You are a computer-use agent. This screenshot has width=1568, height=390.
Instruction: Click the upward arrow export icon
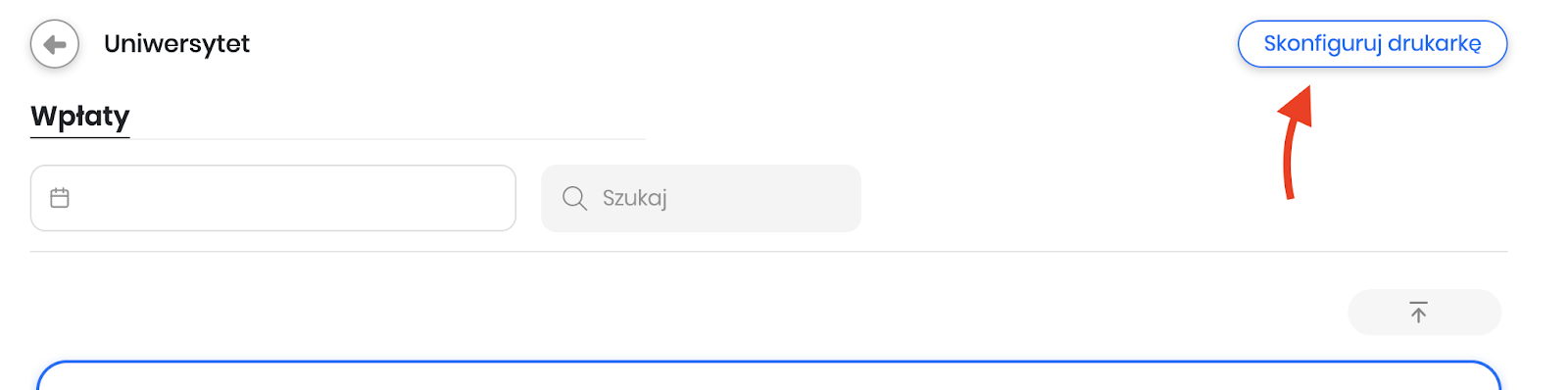click(x=1418, y=313)
